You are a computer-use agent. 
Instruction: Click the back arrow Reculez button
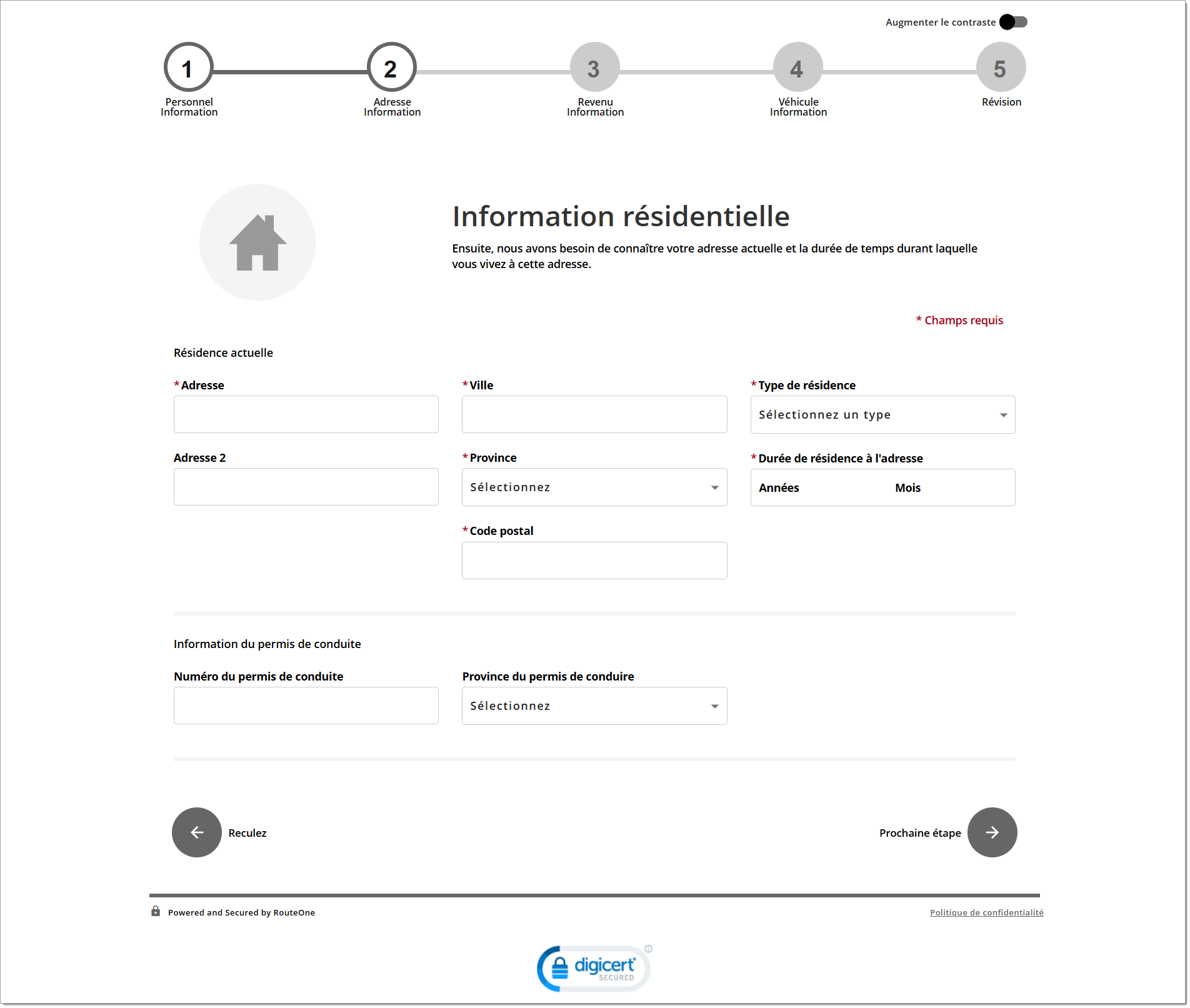click(x=196, y=832)
